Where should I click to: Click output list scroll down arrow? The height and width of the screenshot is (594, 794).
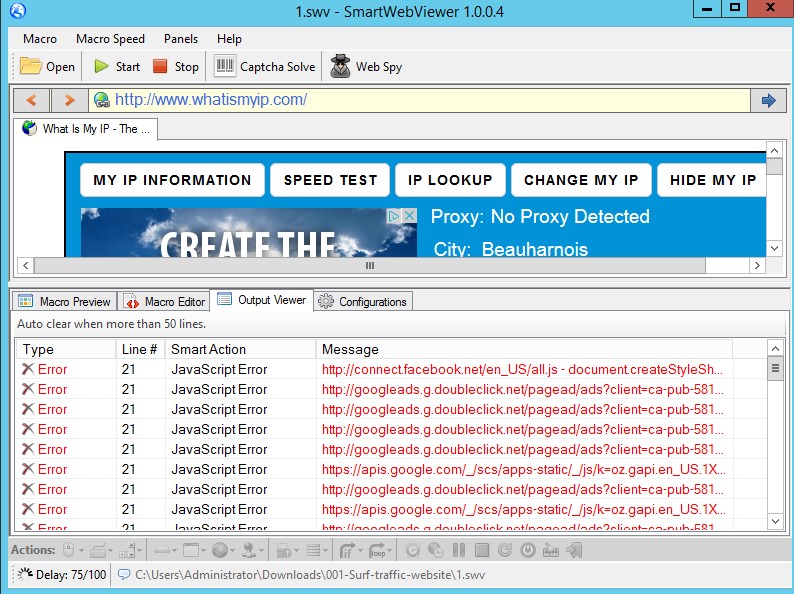click(x=775, y=521)
